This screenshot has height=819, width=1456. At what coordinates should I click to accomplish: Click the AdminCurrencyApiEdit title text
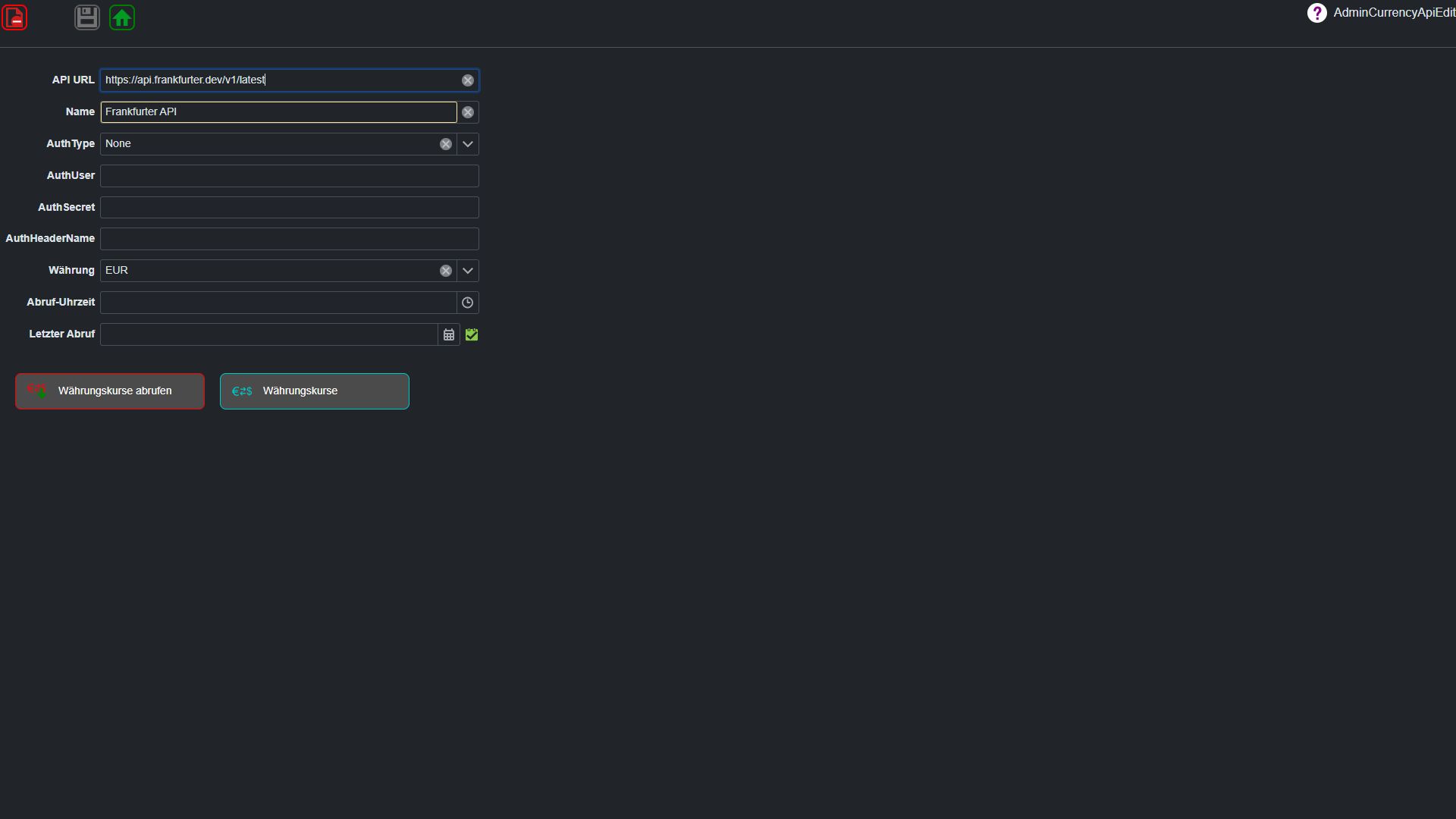[1394, 13]
